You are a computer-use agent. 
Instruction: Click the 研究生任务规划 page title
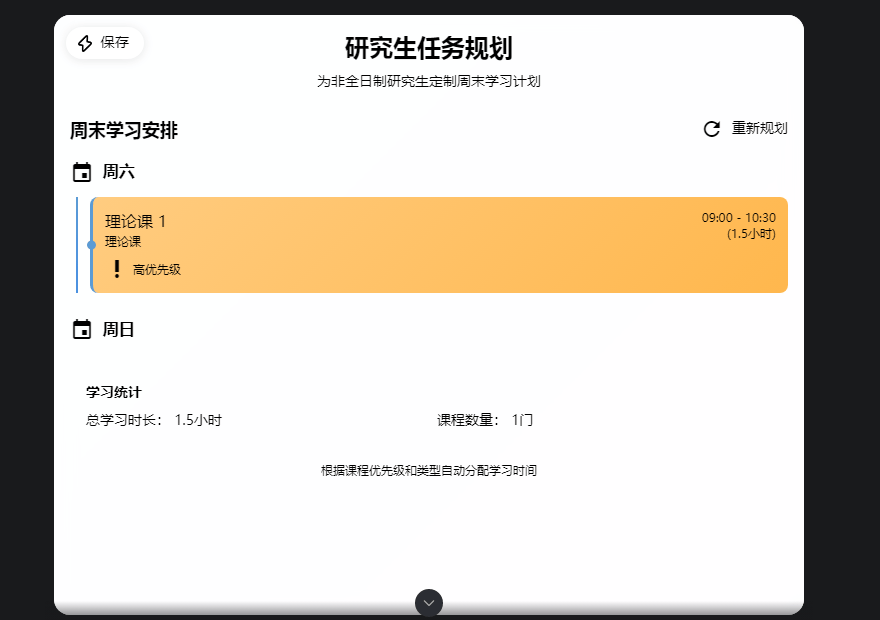click(429, 48)
